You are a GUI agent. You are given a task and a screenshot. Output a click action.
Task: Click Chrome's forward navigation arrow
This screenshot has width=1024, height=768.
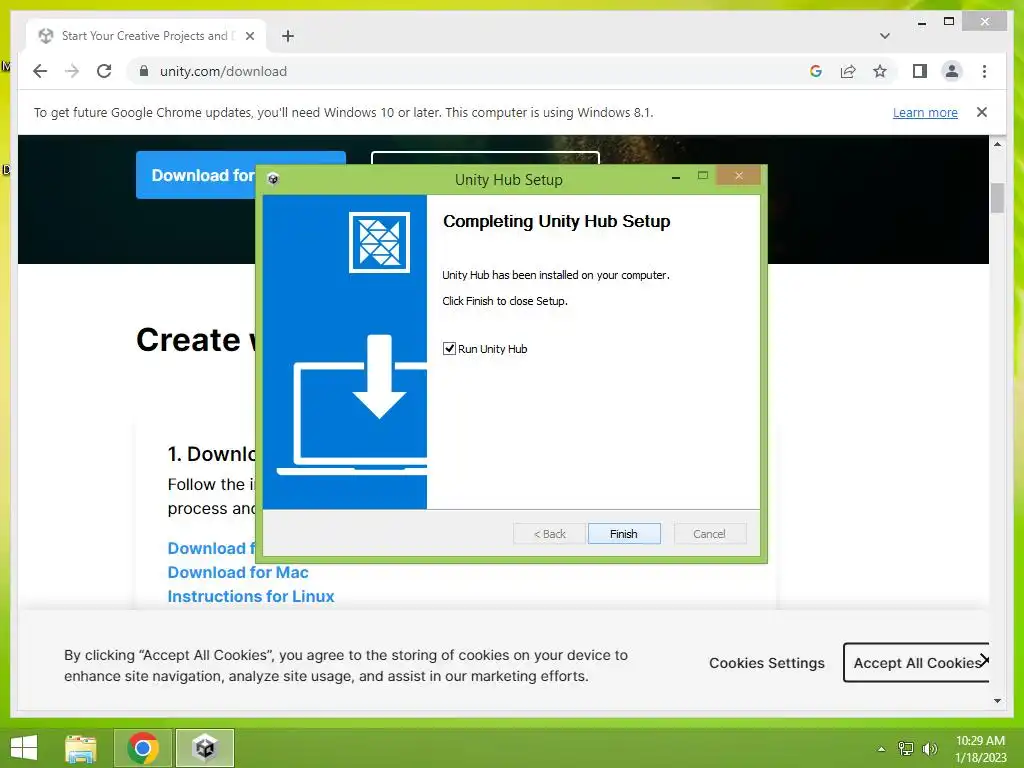point(72,71)
